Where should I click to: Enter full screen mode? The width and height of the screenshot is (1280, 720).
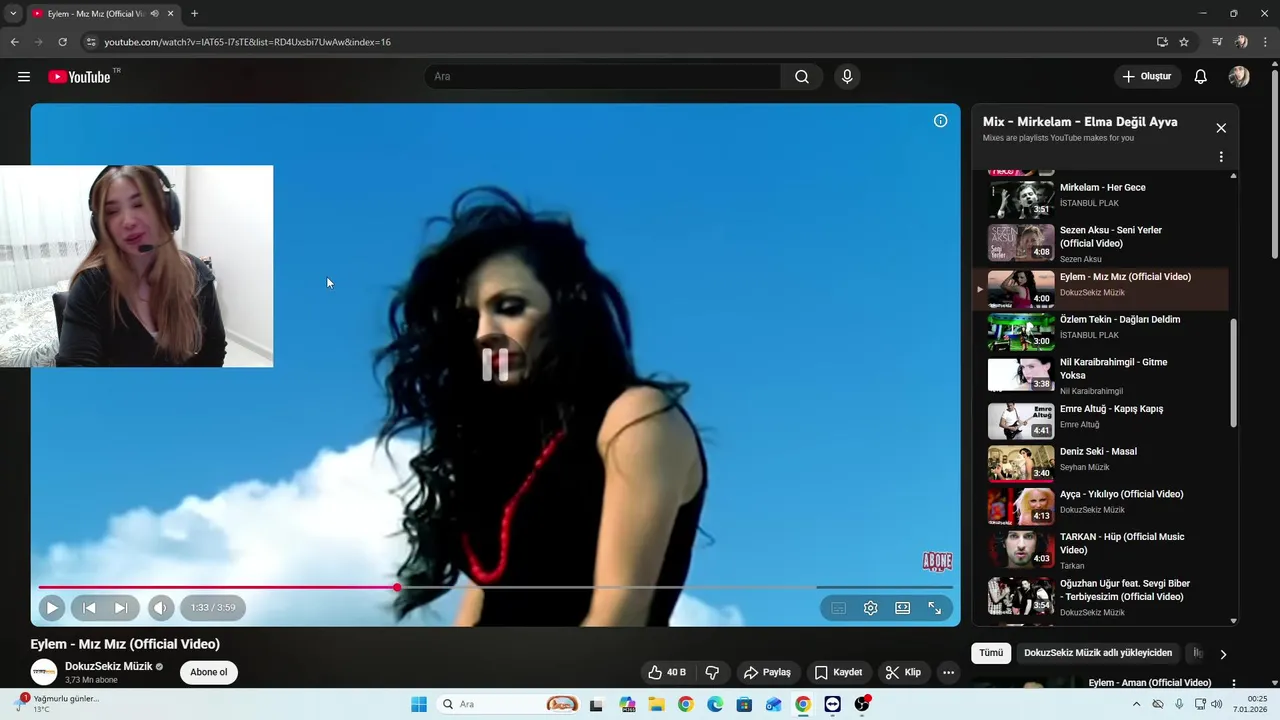(935, 608)
